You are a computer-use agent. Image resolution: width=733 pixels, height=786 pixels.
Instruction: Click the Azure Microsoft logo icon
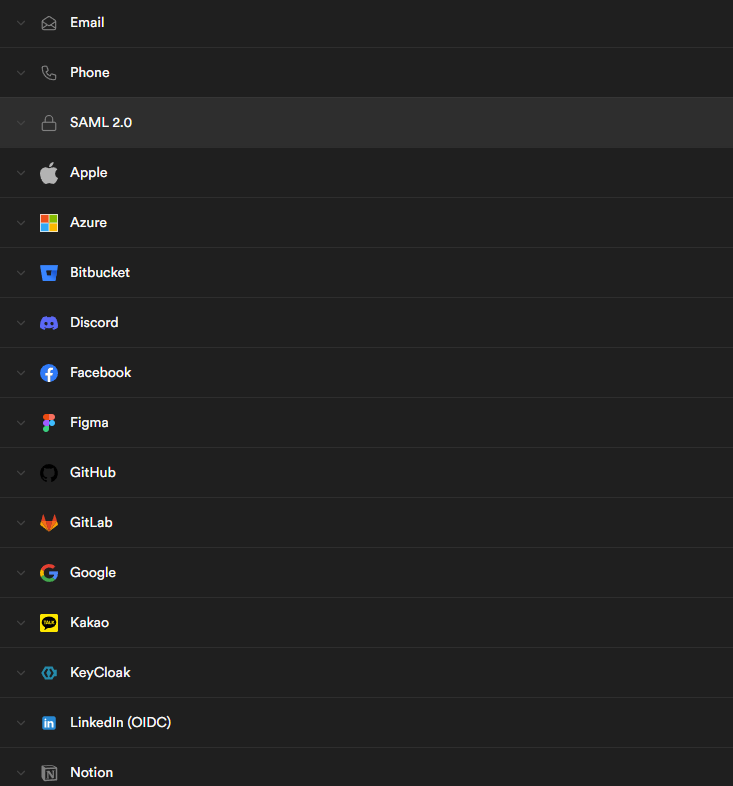pos(49,223)
